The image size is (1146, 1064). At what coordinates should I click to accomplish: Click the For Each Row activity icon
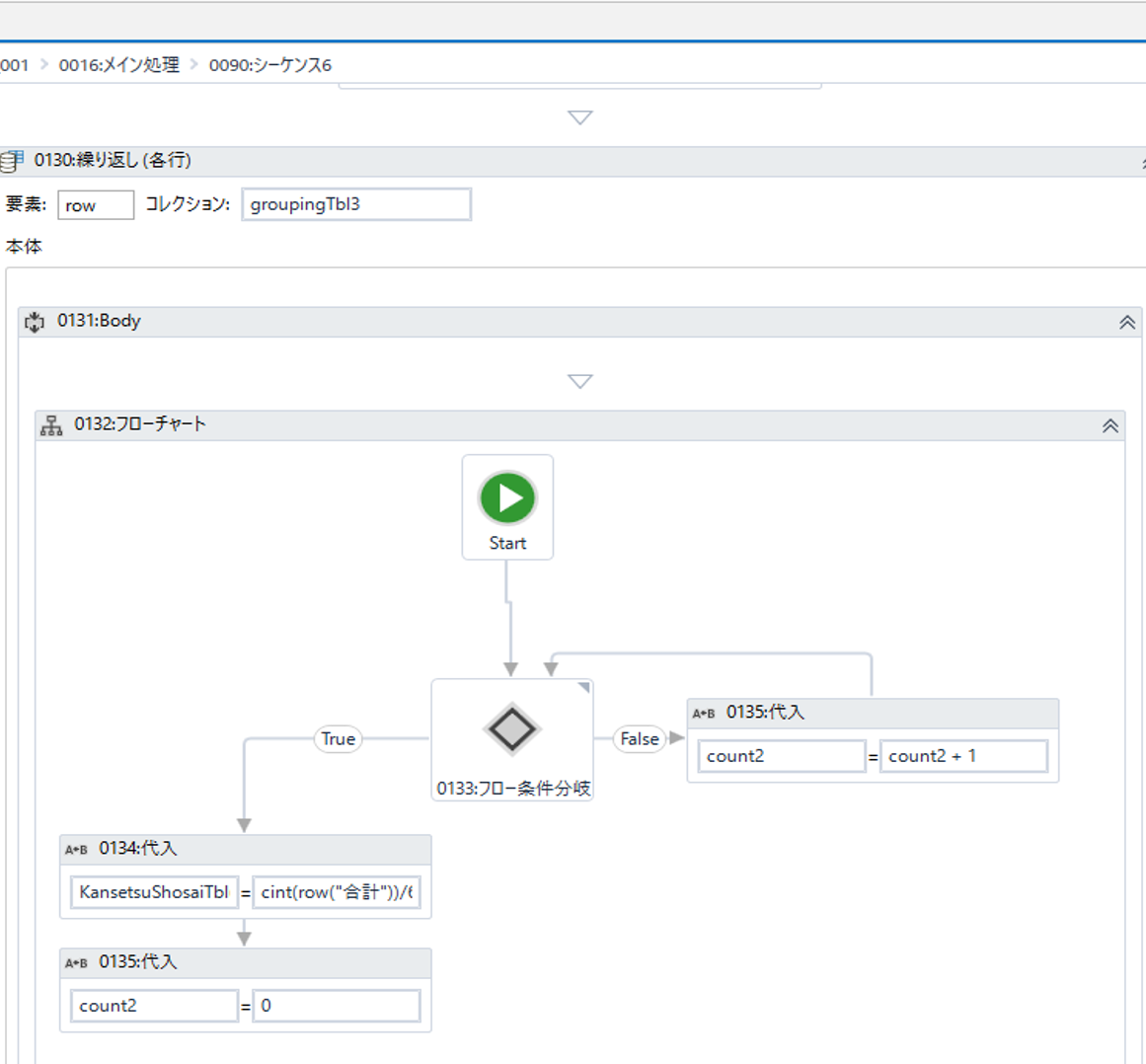pos(11,161)
